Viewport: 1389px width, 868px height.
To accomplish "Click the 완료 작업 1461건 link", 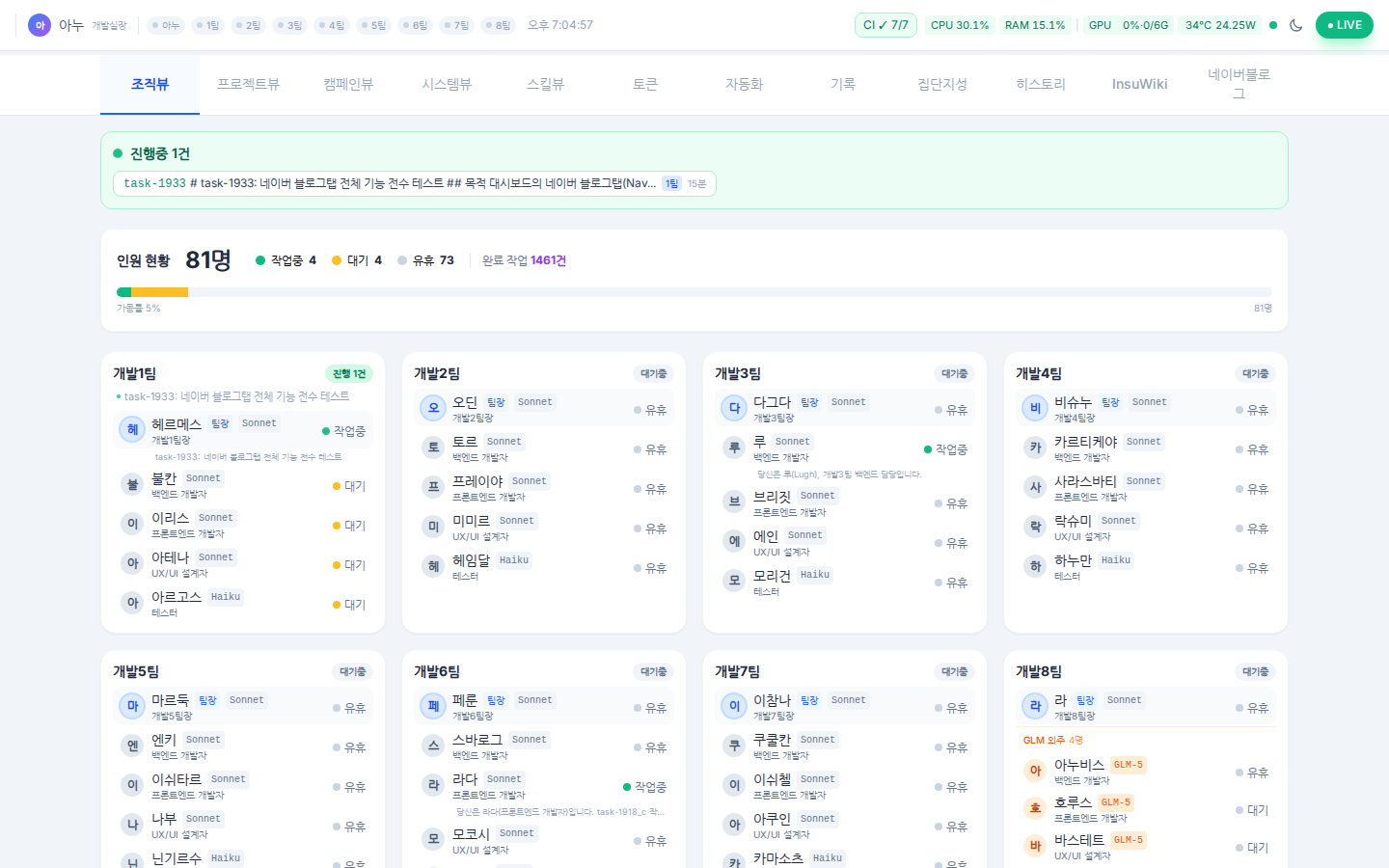I will pos(524,260).
